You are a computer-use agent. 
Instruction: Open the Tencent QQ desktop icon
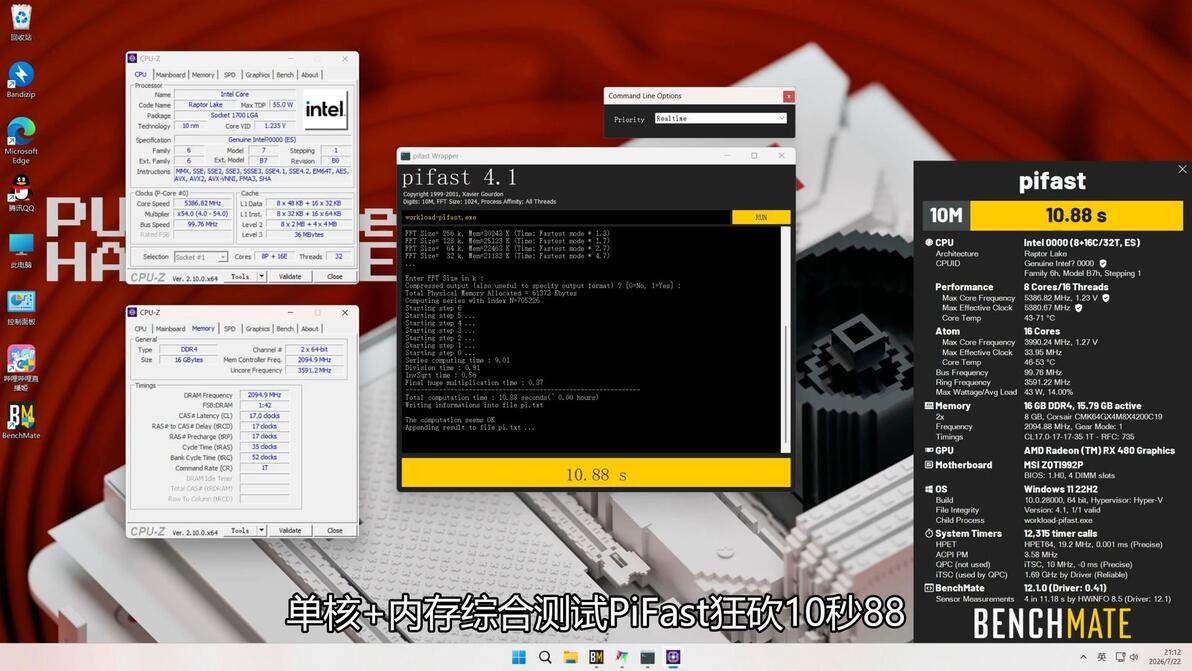click(21, 193)
